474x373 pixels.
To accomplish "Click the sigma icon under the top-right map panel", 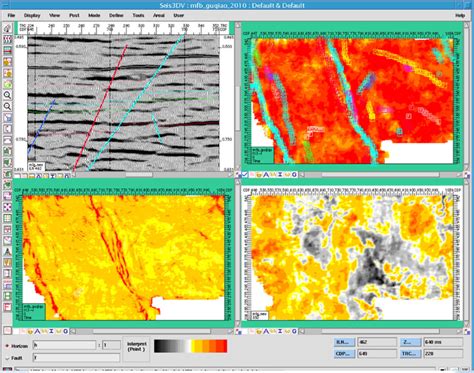I will 280,174.
